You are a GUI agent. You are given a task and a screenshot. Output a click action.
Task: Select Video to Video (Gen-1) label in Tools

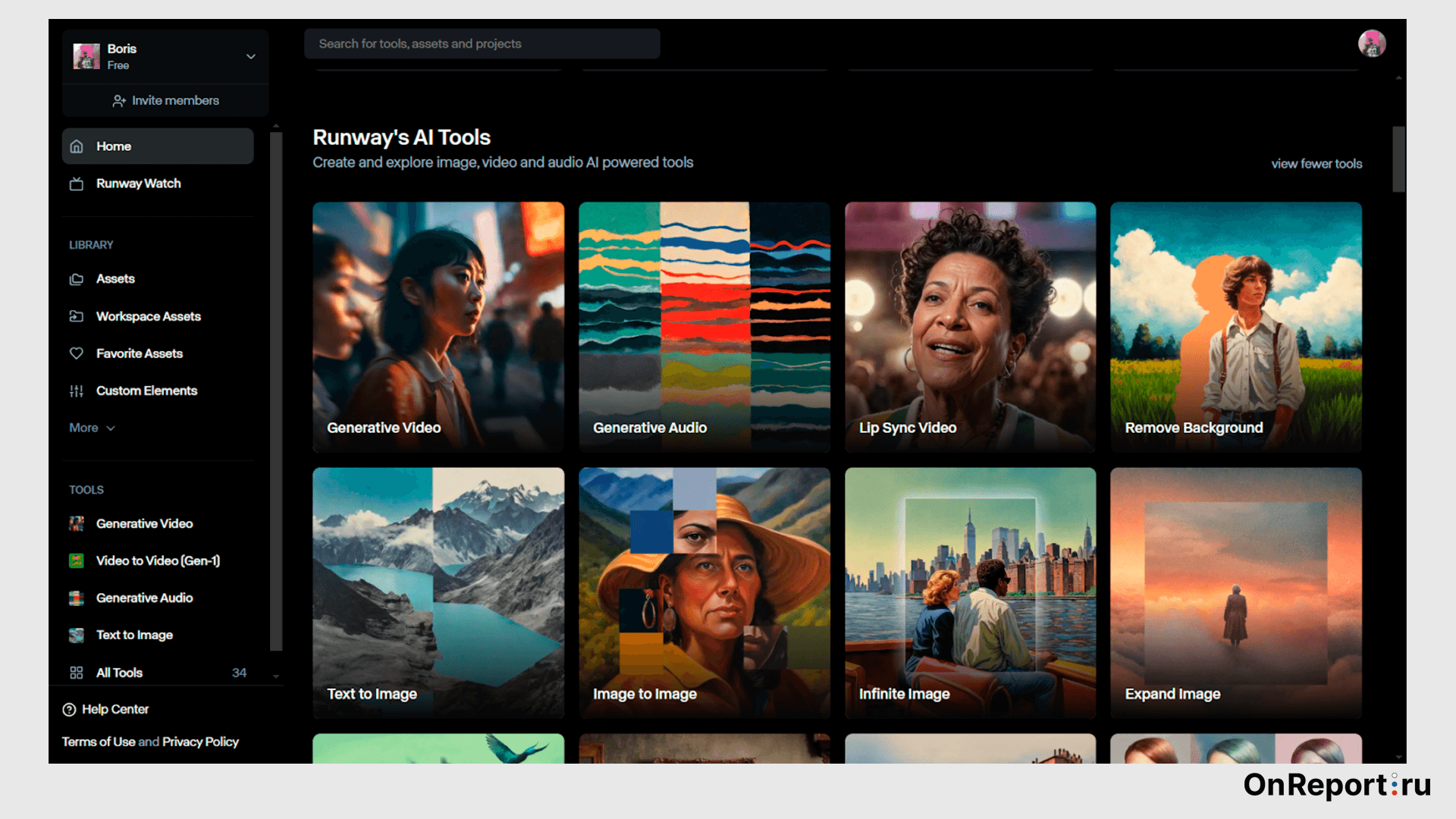tap(158, 560)
